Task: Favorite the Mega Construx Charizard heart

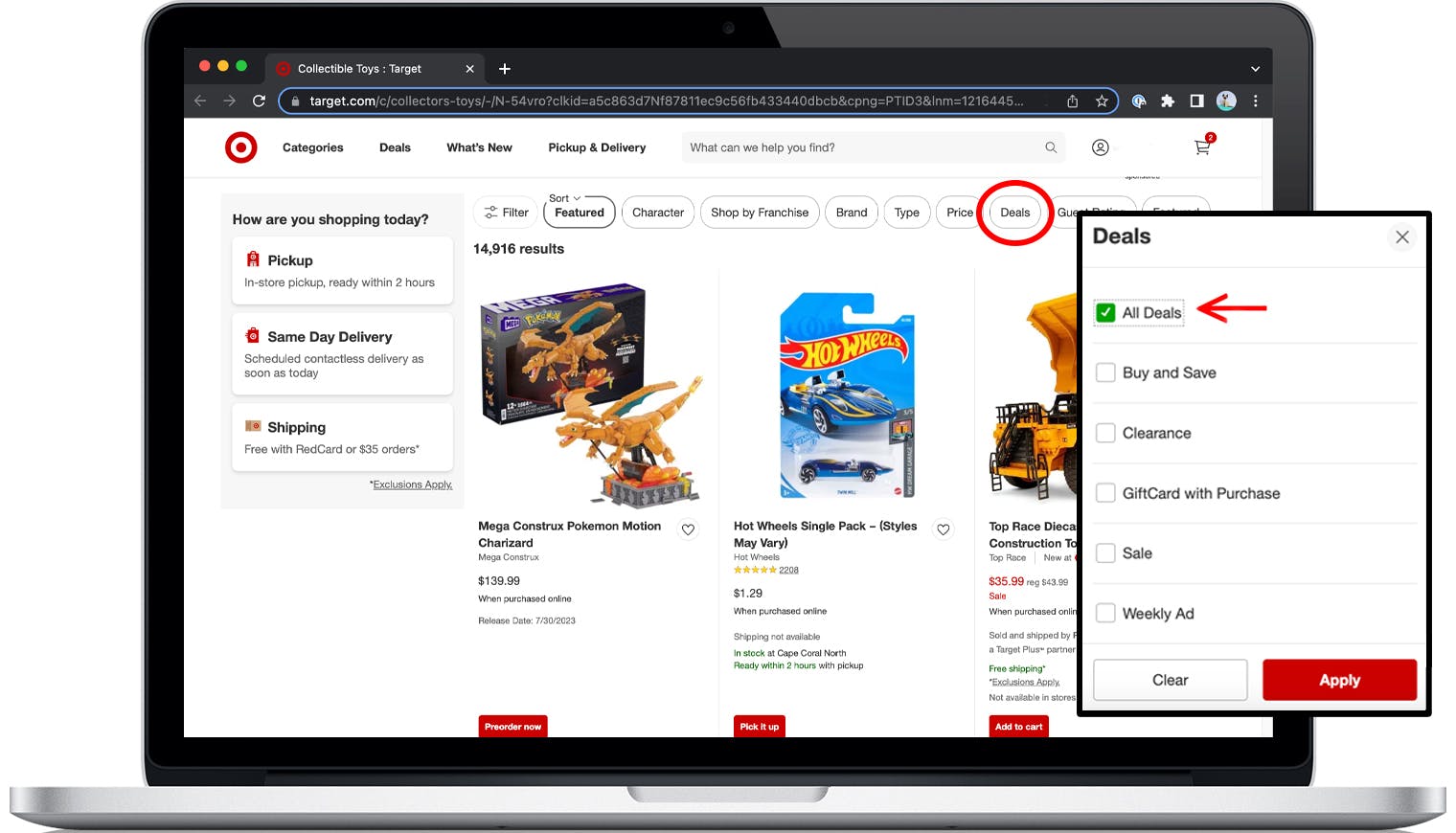Action: coord(688,529)
